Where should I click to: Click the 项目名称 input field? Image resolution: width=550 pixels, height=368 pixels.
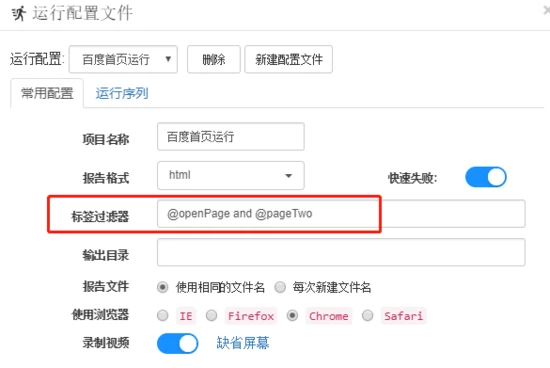230,136
